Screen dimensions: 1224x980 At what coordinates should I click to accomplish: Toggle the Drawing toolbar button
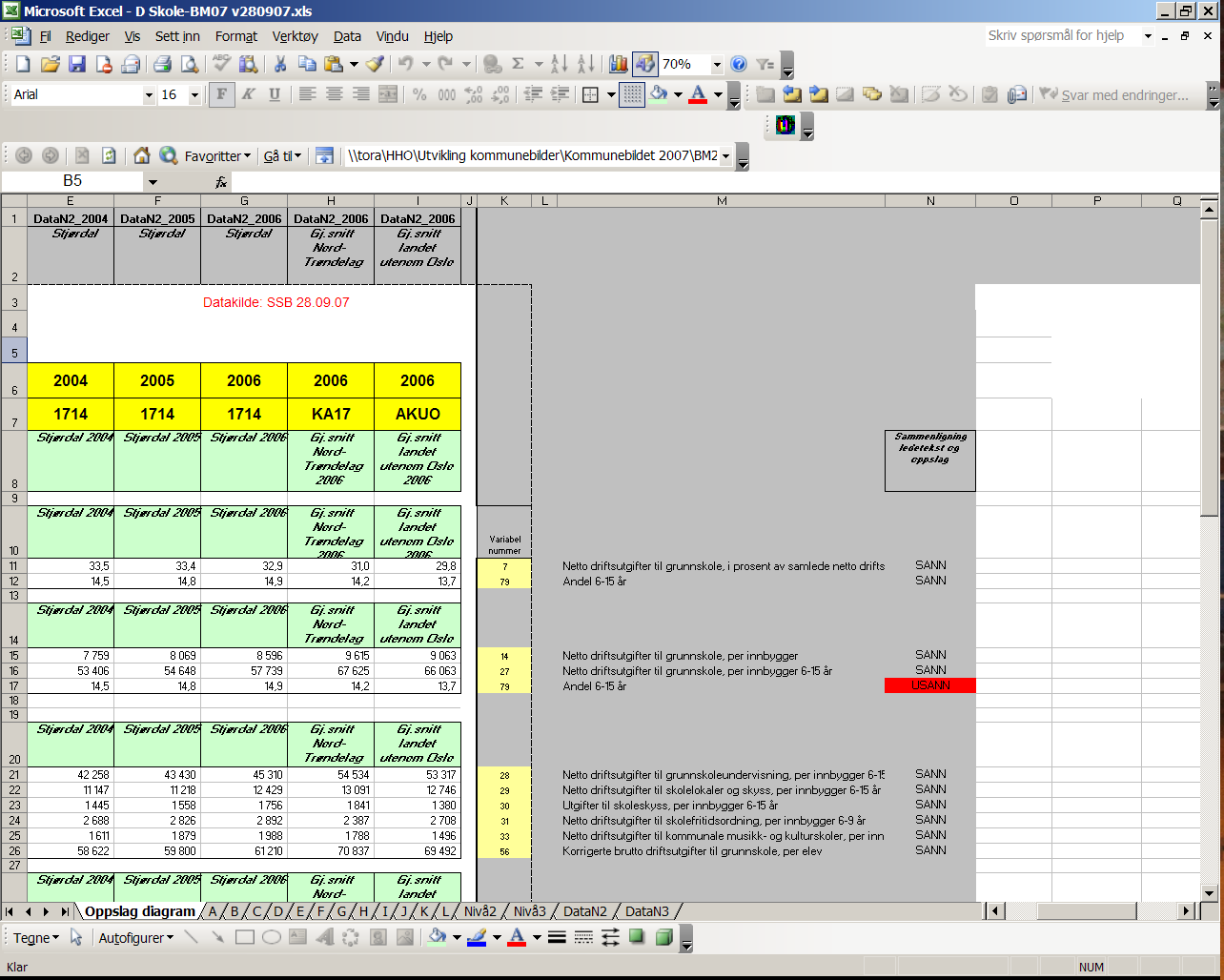645,65
